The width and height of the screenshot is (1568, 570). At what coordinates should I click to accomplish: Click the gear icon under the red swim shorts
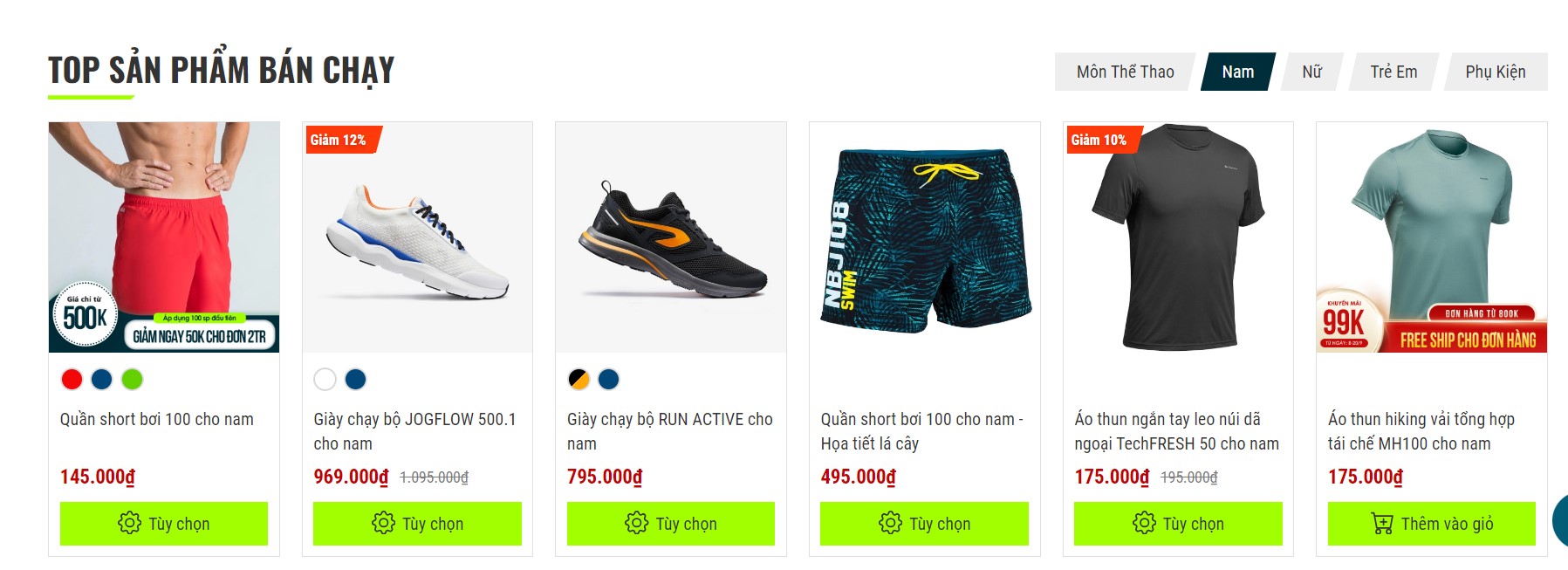click(x=129, y=523)
